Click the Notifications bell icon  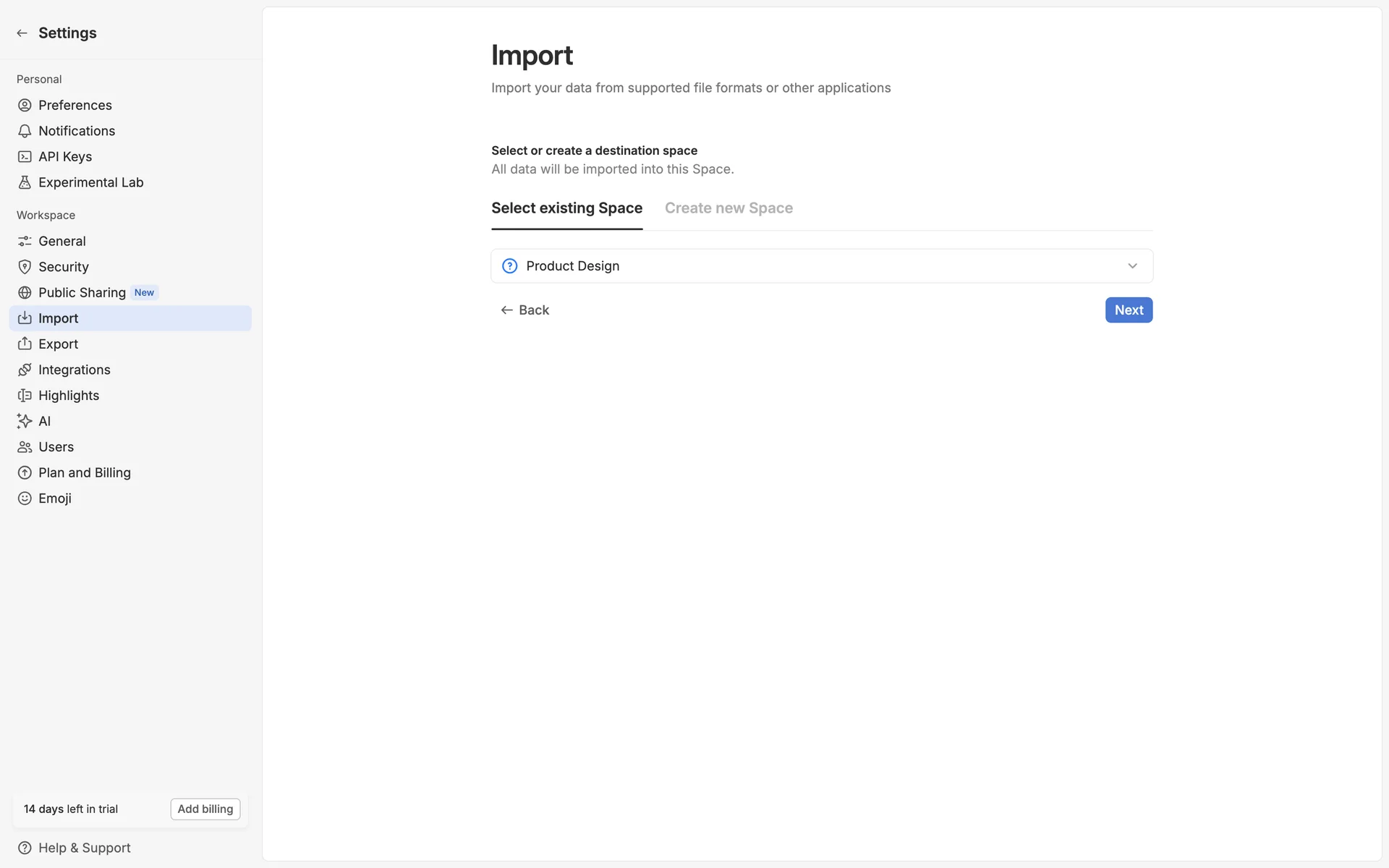tap(25, 131)
